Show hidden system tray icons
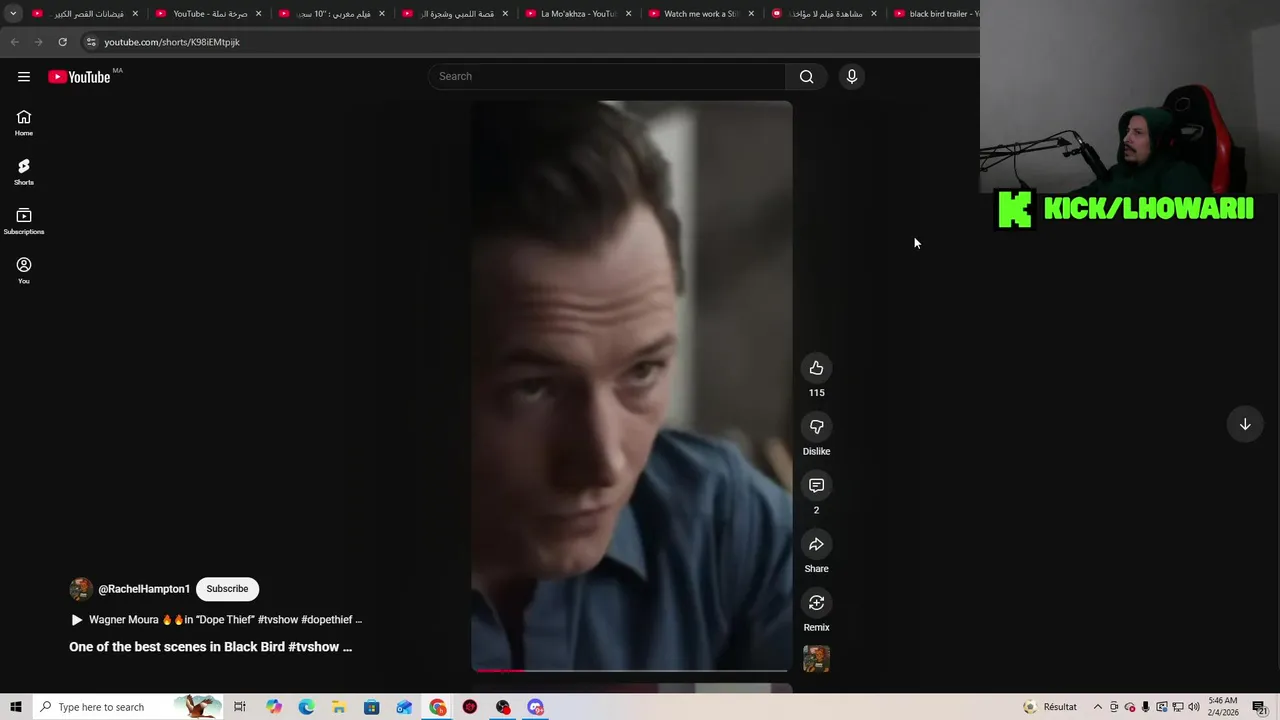The width and height of the screenshot is (1280, 720). [x=1097, y=707]
